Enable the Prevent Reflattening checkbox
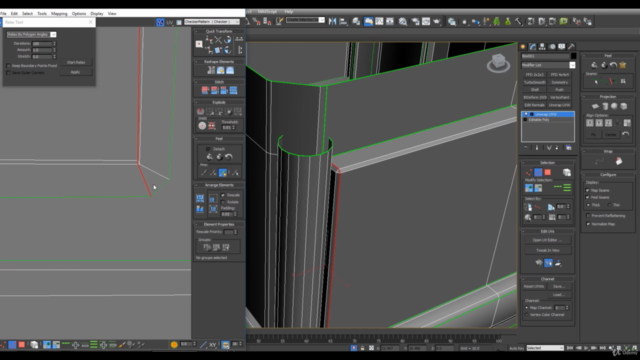640x360 pixels. pos(588,216)
